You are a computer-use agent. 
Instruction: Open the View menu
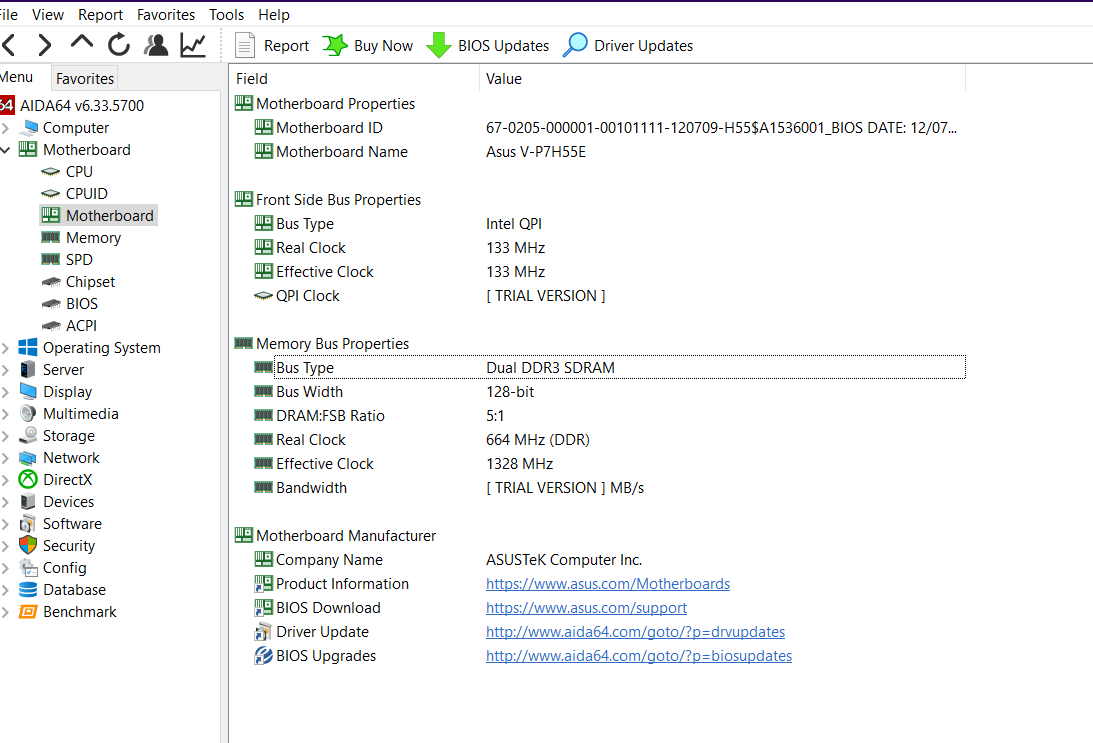(x=48, y=15)
